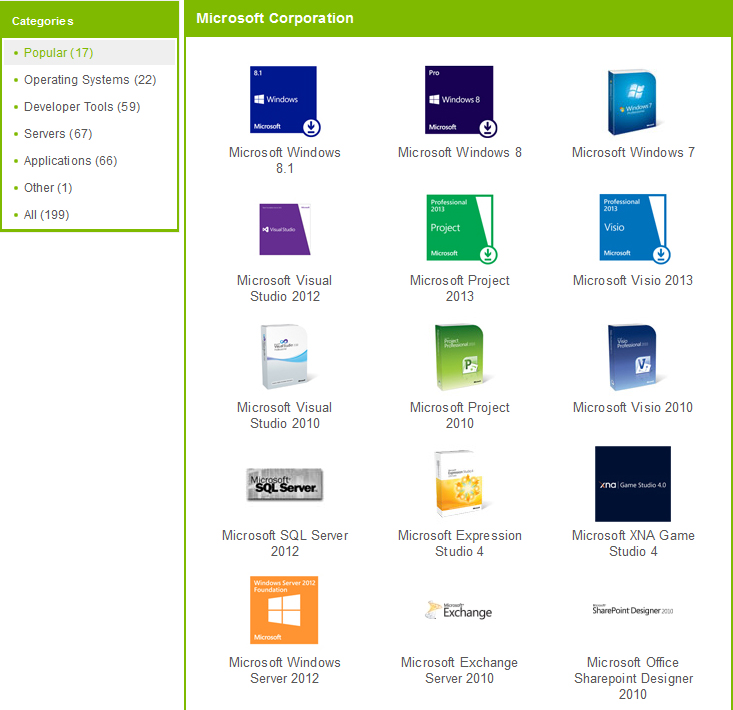Click the Microsoft Visual Studio 2010 text link

(x=284, y=415)
